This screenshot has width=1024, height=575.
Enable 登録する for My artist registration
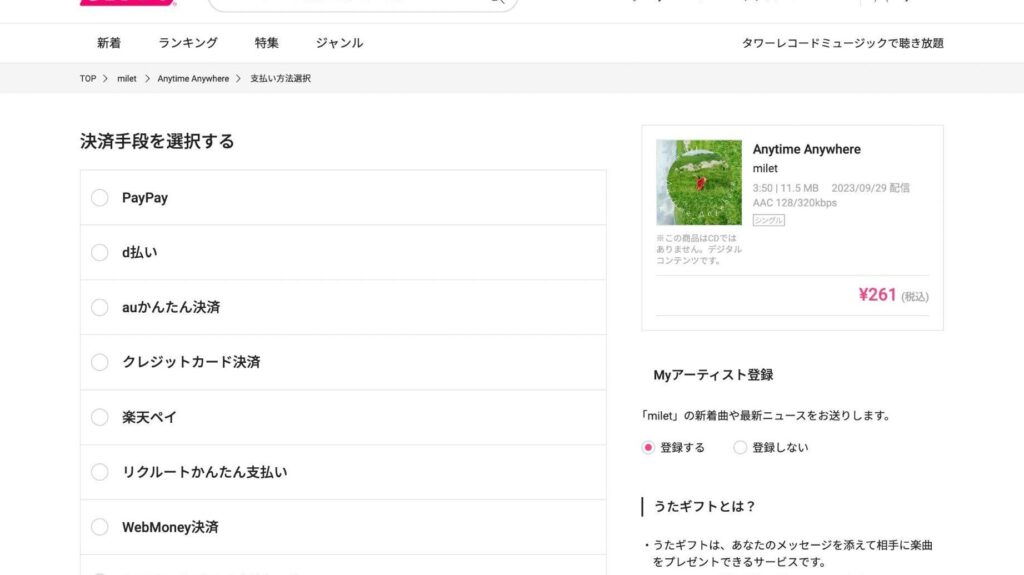tap(648, 448)
